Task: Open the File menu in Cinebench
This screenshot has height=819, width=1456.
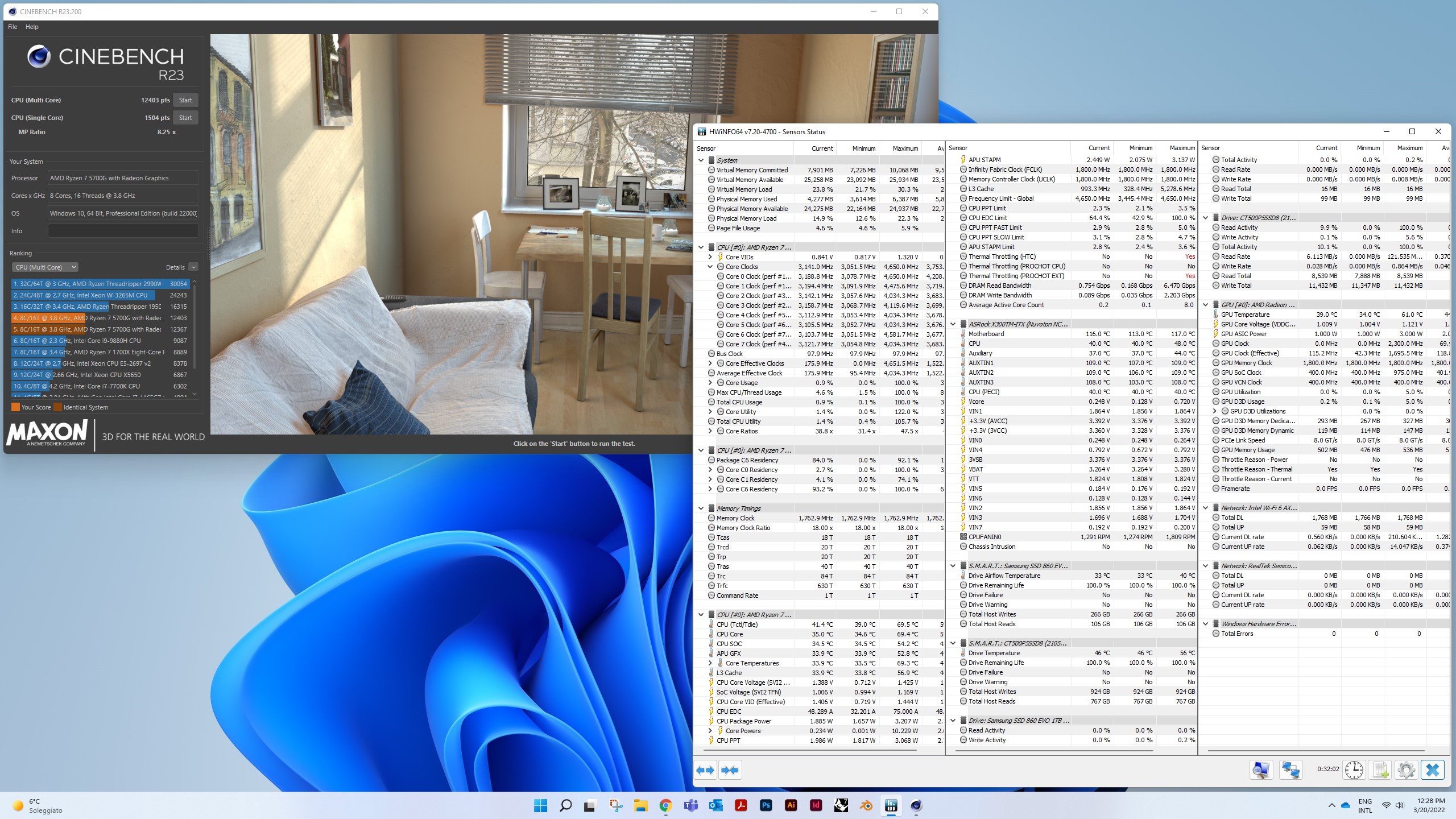Action: tap(13, 27)
